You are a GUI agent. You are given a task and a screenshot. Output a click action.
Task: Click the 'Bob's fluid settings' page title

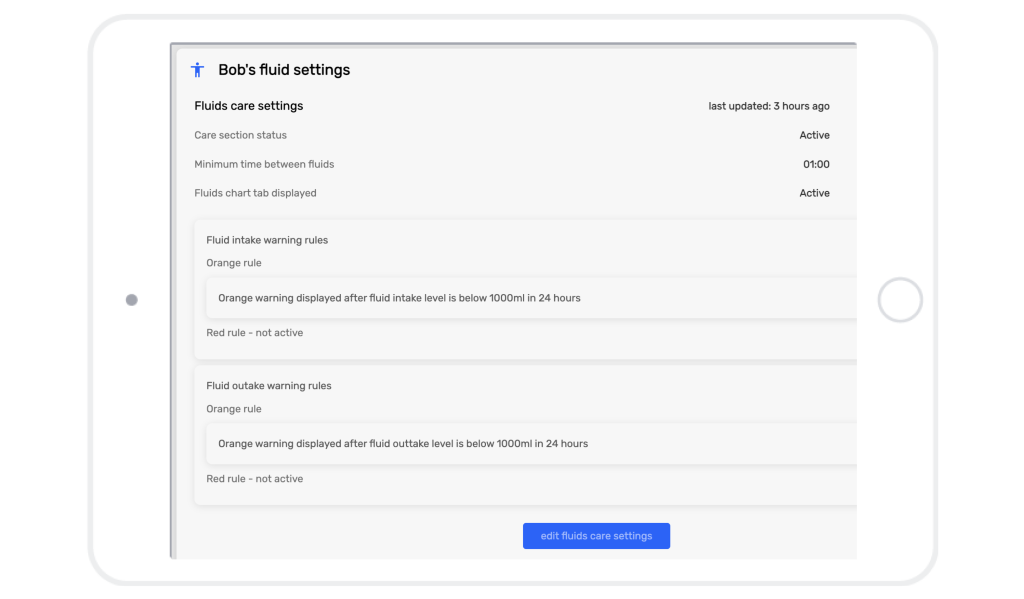284,70
